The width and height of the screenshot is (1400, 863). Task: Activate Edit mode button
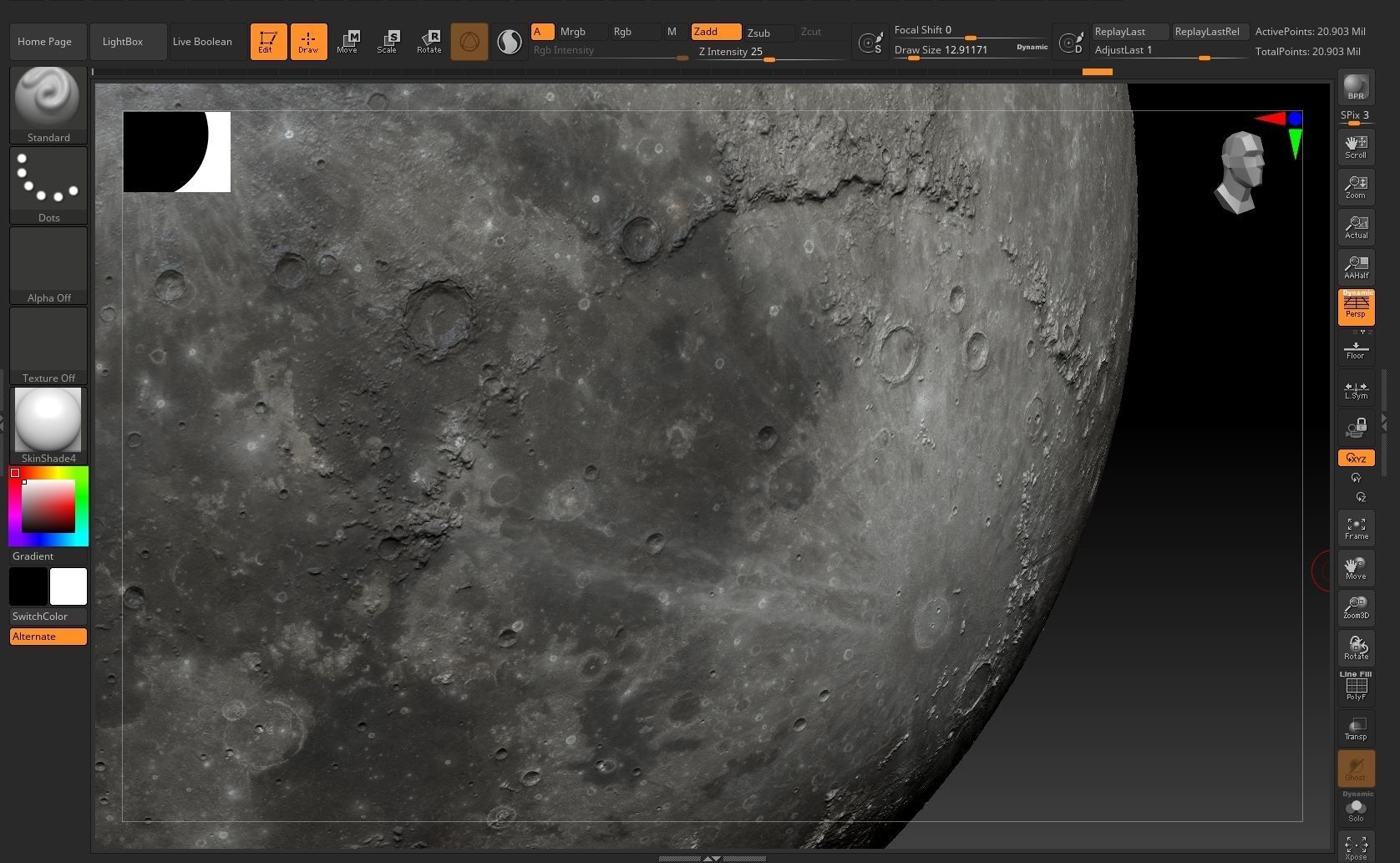point(268,42)
